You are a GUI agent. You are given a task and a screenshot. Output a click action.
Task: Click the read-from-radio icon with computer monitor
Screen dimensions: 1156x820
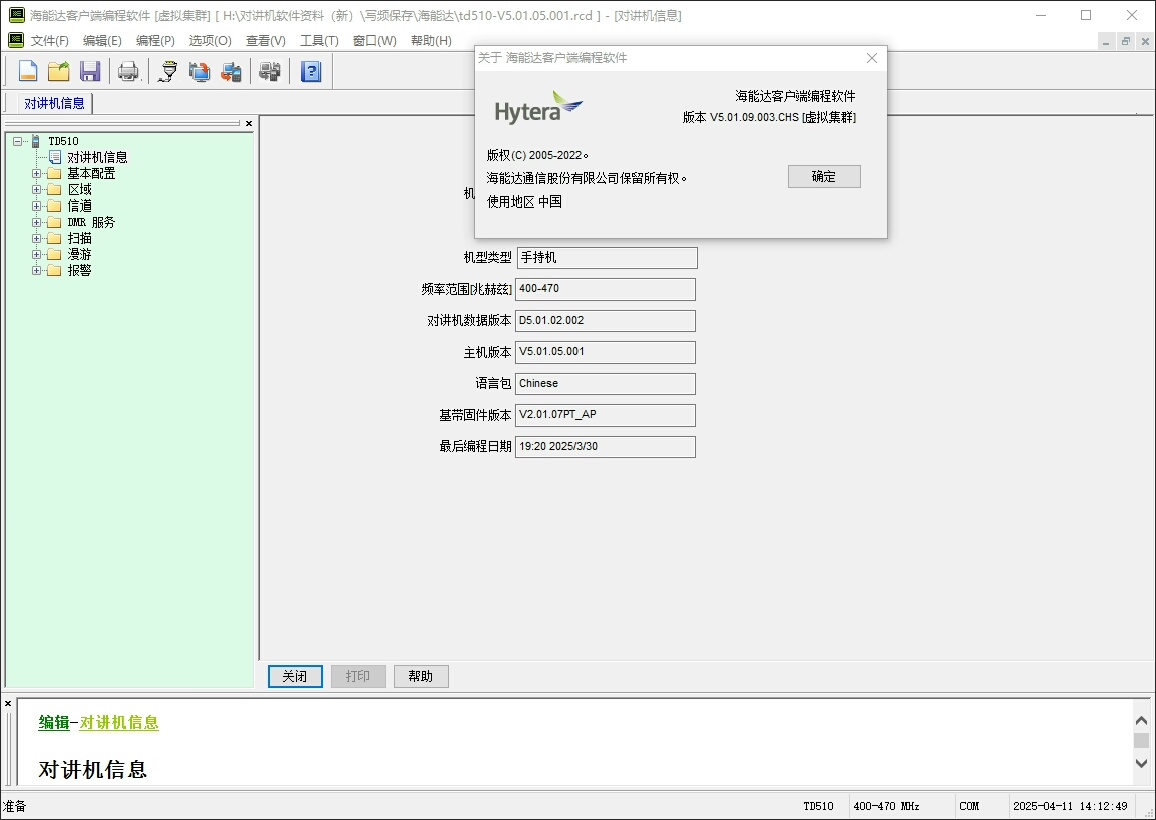(200, 71)
